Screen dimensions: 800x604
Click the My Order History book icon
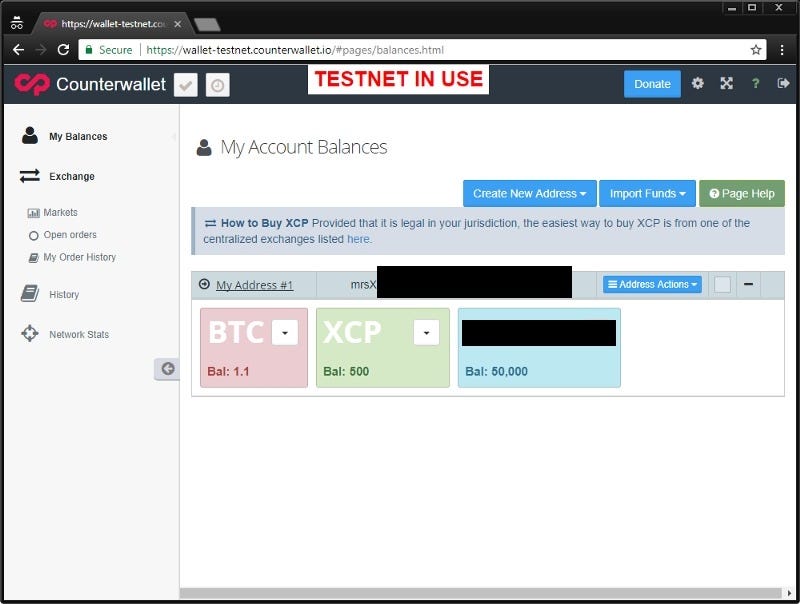point(34,258)
